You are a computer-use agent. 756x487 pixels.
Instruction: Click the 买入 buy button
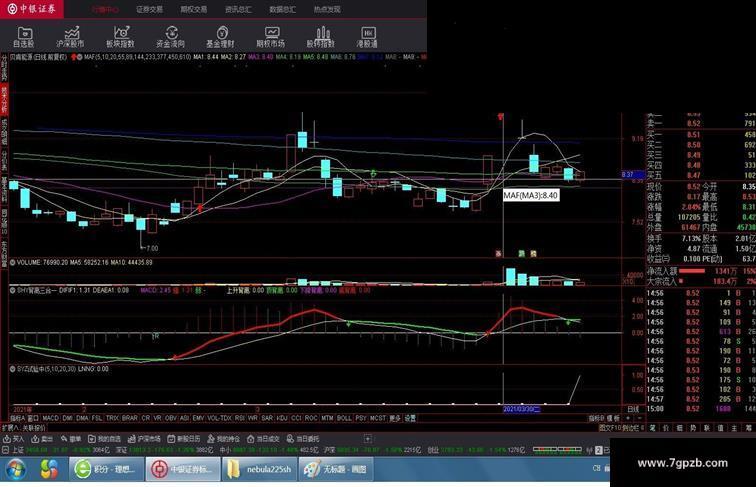(x=14, y=439)
